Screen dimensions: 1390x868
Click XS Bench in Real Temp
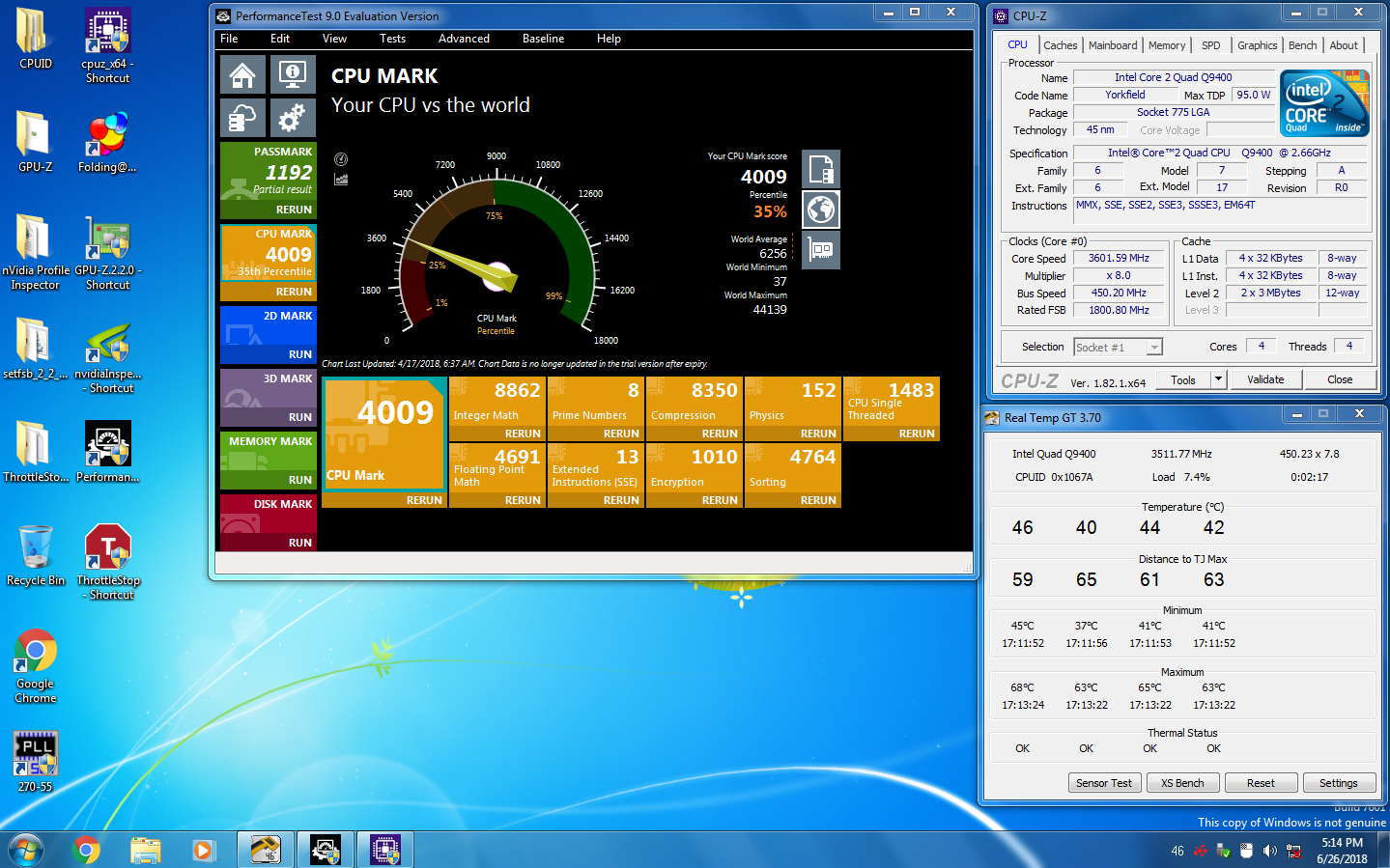1182,783
